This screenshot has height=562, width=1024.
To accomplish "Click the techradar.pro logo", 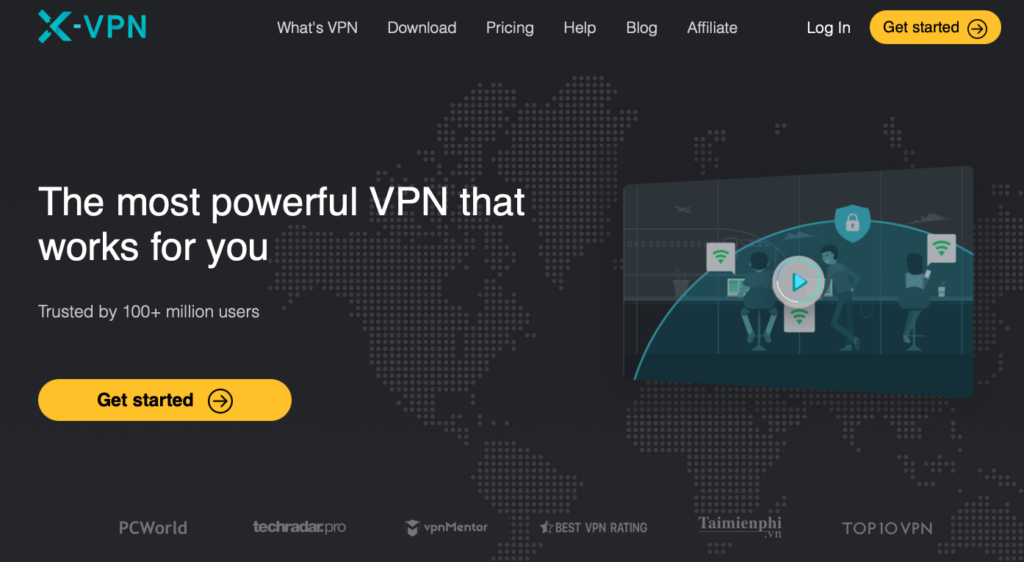I will tap(299, 527).
